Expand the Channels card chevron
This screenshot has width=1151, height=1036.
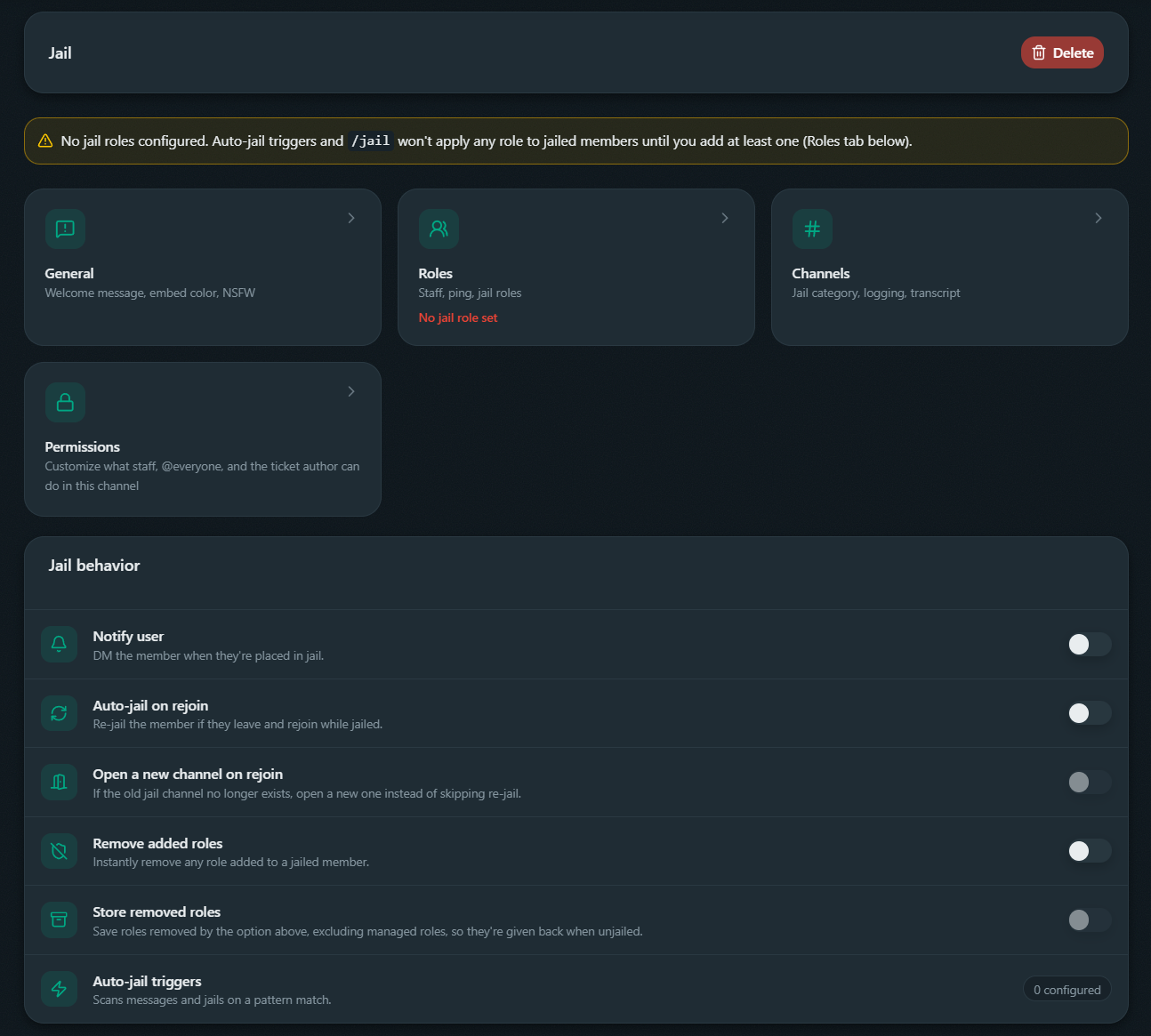tap(1099, 218)
